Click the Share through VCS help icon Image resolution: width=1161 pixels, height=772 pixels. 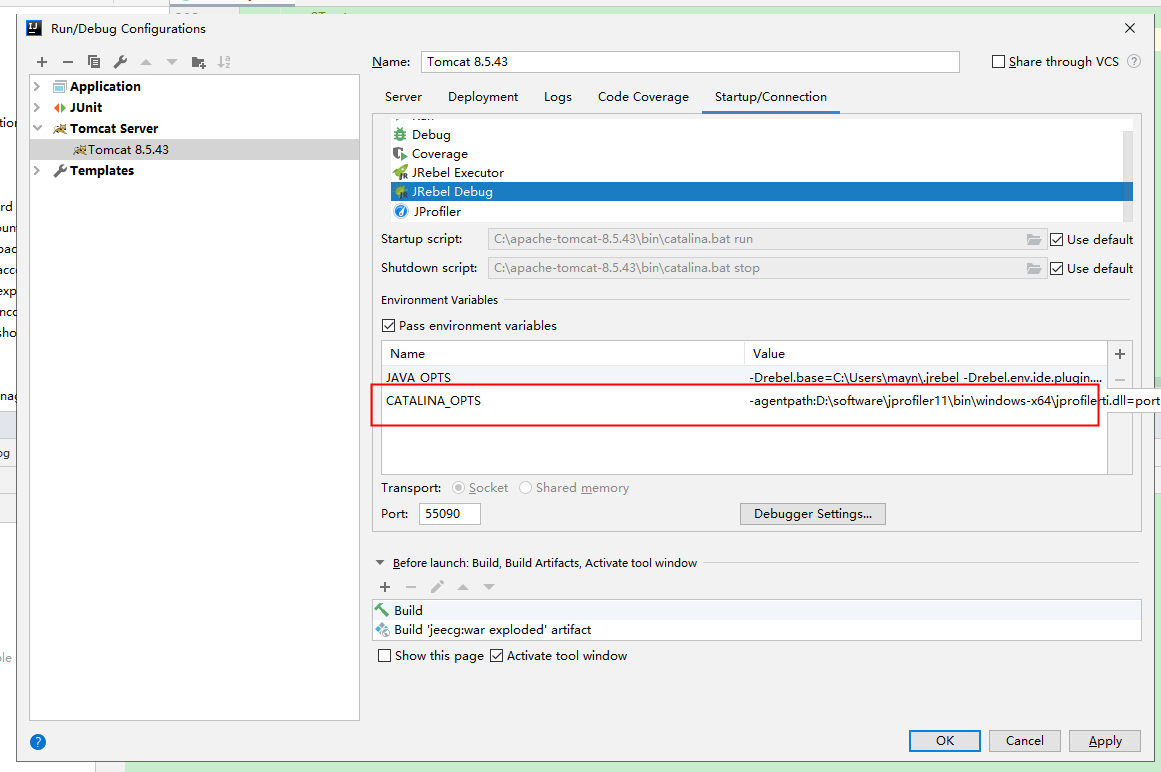tap(1134, 61)
